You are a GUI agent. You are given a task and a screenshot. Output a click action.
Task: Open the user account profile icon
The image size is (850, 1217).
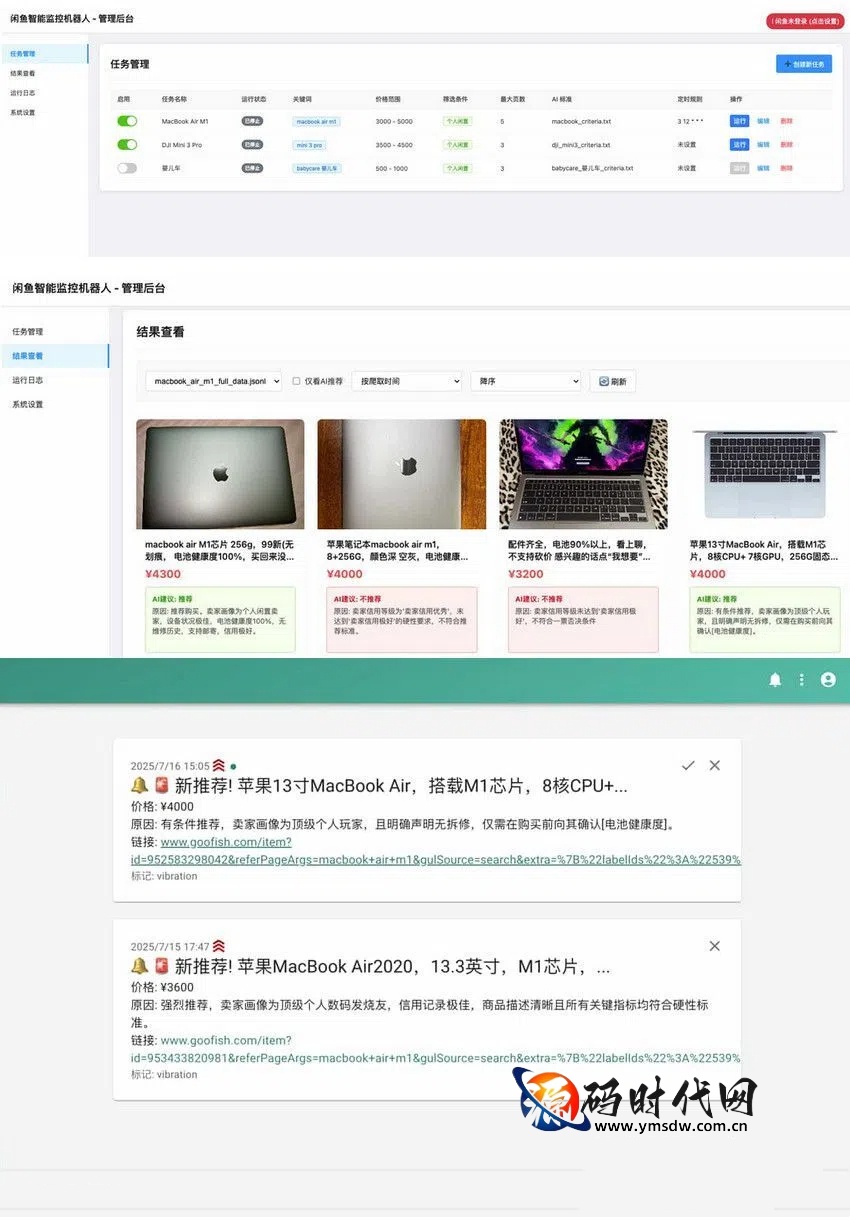(828, 680)
